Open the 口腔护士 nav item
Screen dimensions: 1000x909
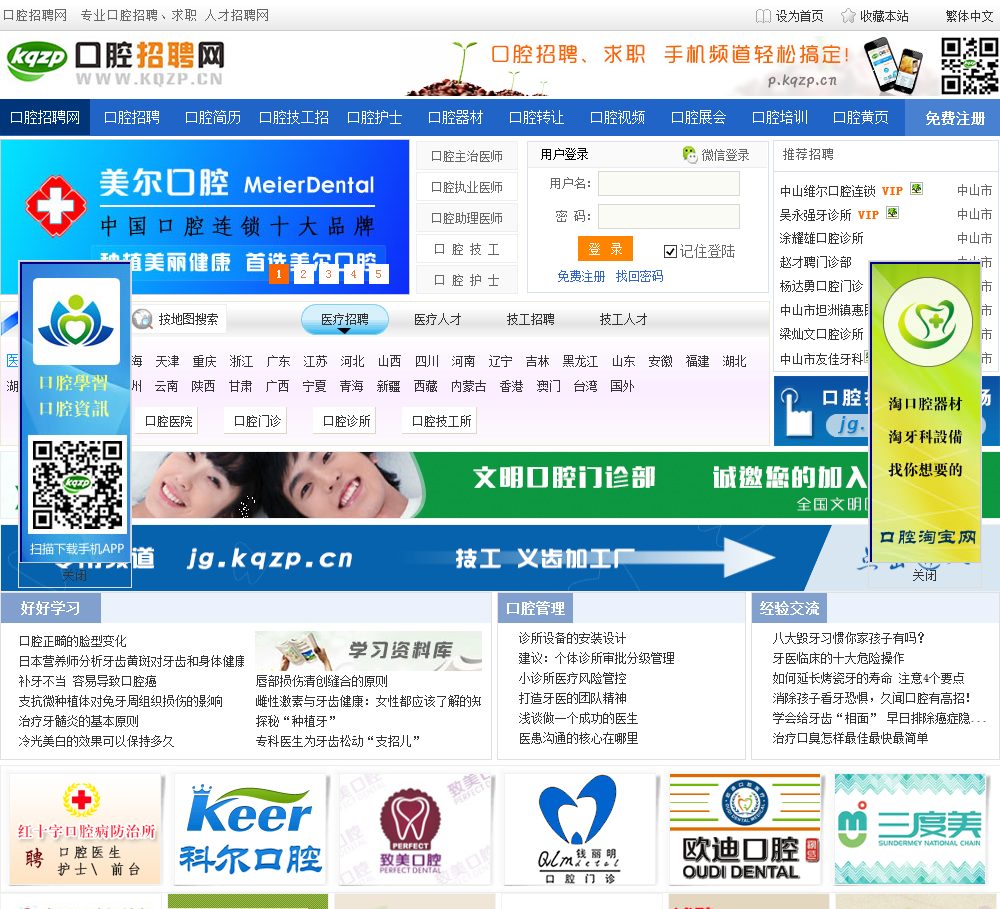(x=374, y=117)
